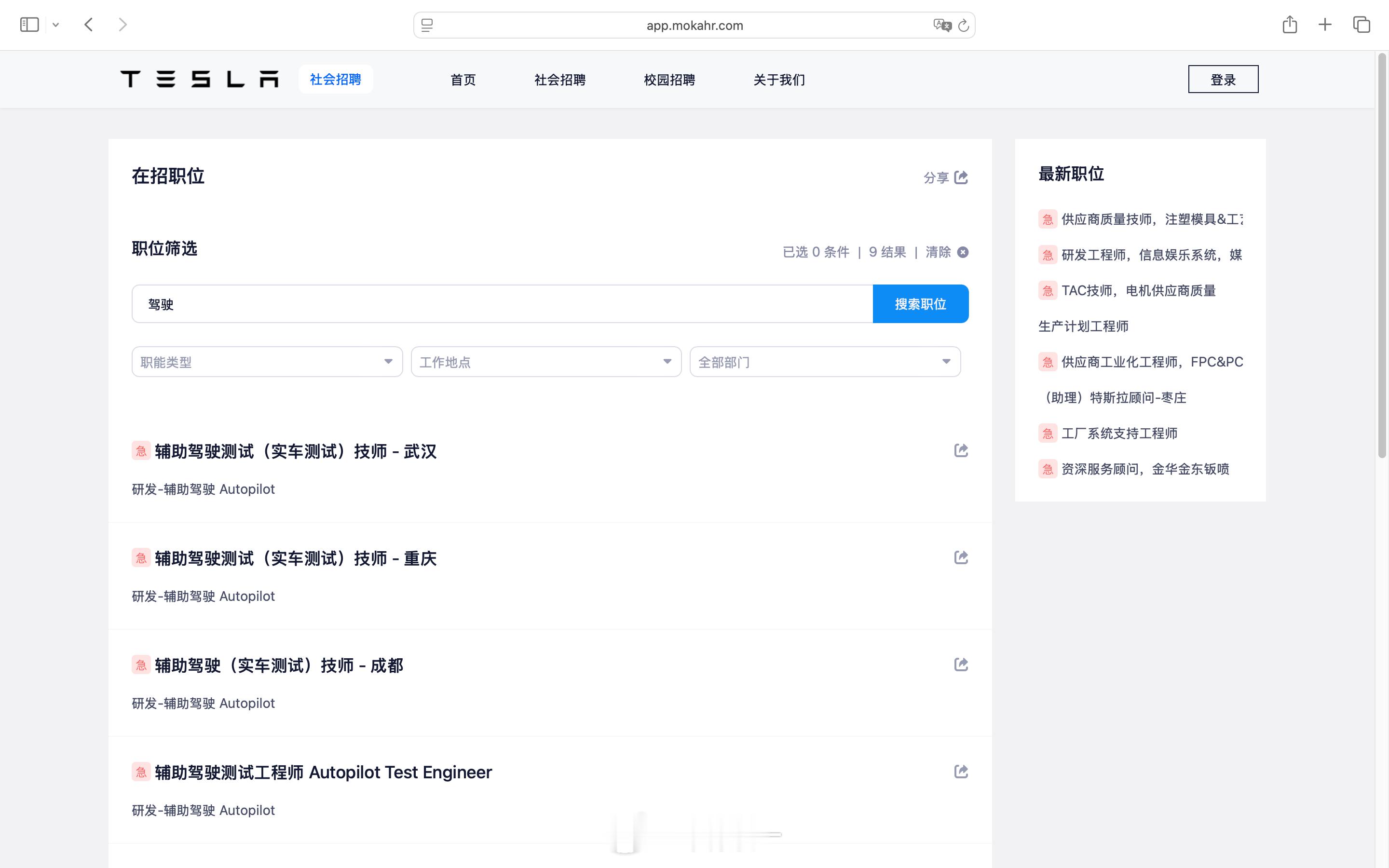Click the share icon next to 分享
This screenshot has height=868, width=1389.
click(x=961, y=177)
